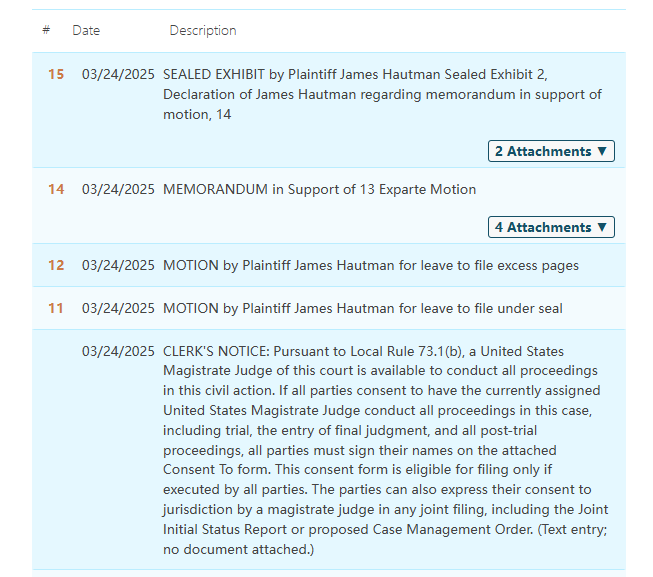Click the date beside entry 15
This screenshot has height=577, width=653.
click(118, 74)
